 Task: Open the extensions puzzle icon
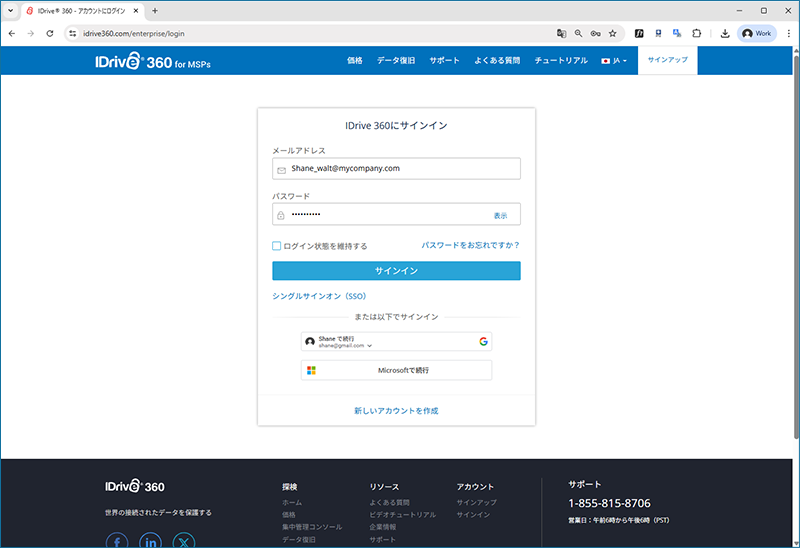(x=696, y=34)
